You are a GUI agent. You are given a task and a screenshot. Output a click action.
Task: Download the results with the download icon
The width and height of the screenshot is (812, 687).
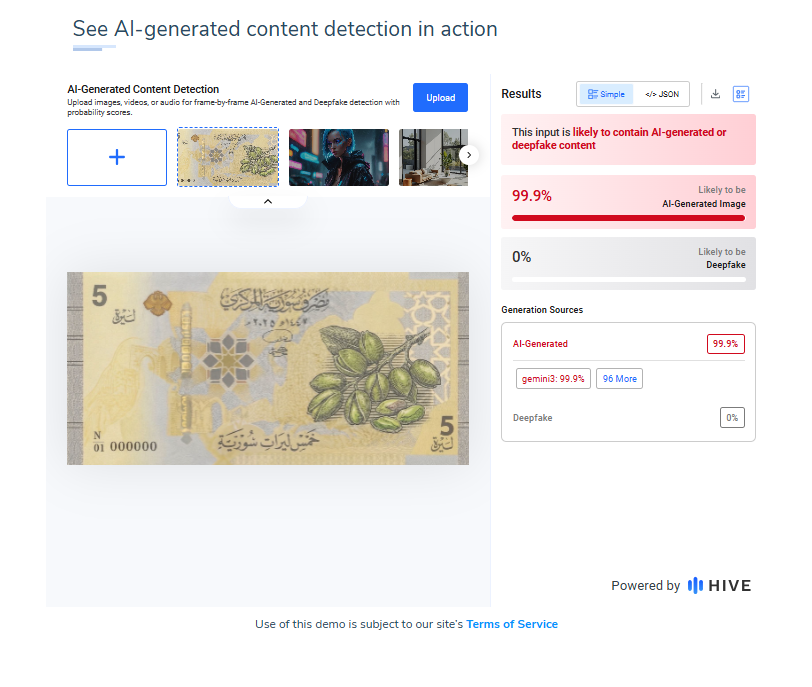[x=715, y=94]
